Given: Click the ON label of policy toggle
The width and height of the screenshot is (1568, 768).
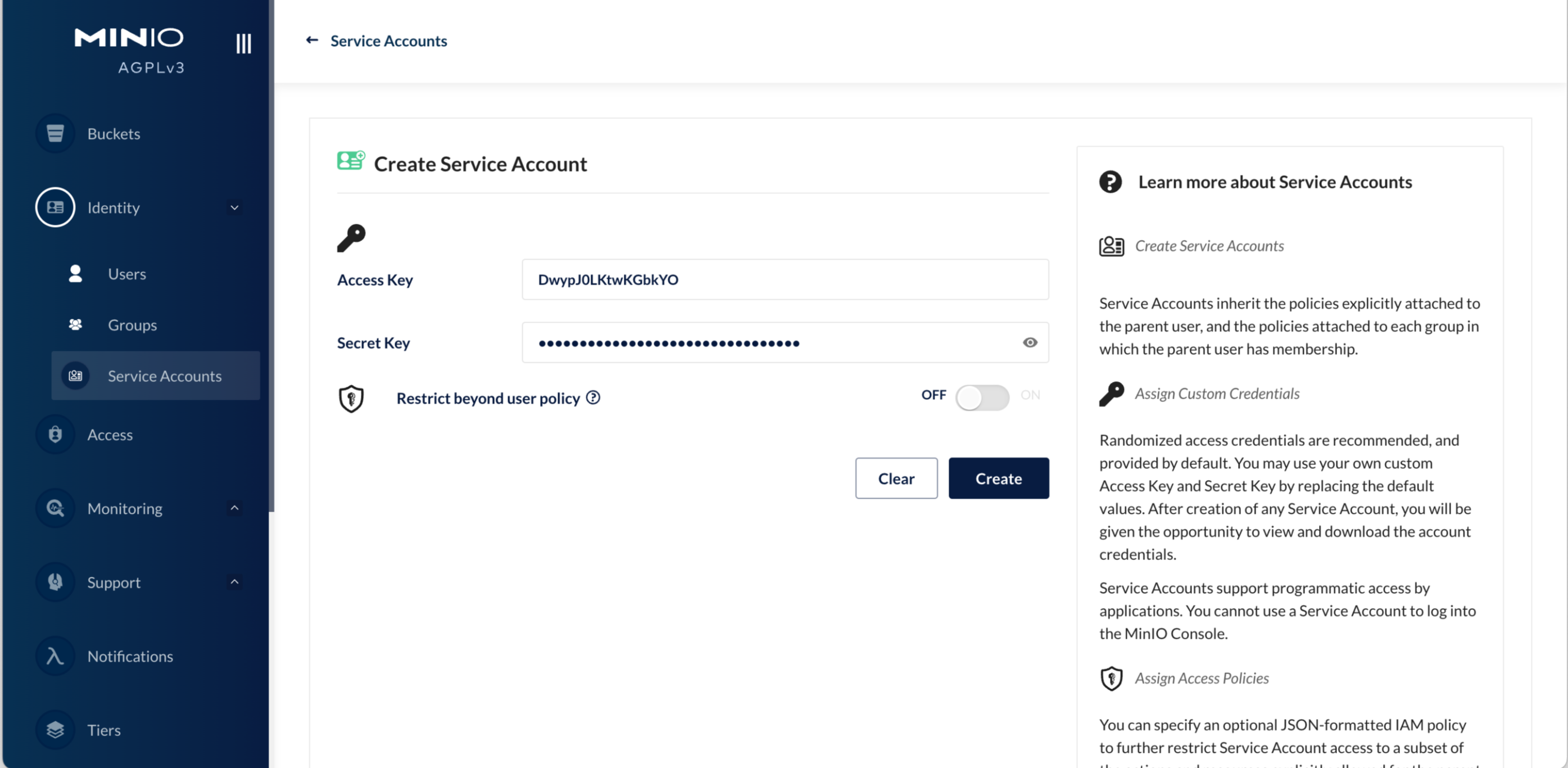Looking at the screenshot, I should pyautogui.click(x=1030, y=395).
